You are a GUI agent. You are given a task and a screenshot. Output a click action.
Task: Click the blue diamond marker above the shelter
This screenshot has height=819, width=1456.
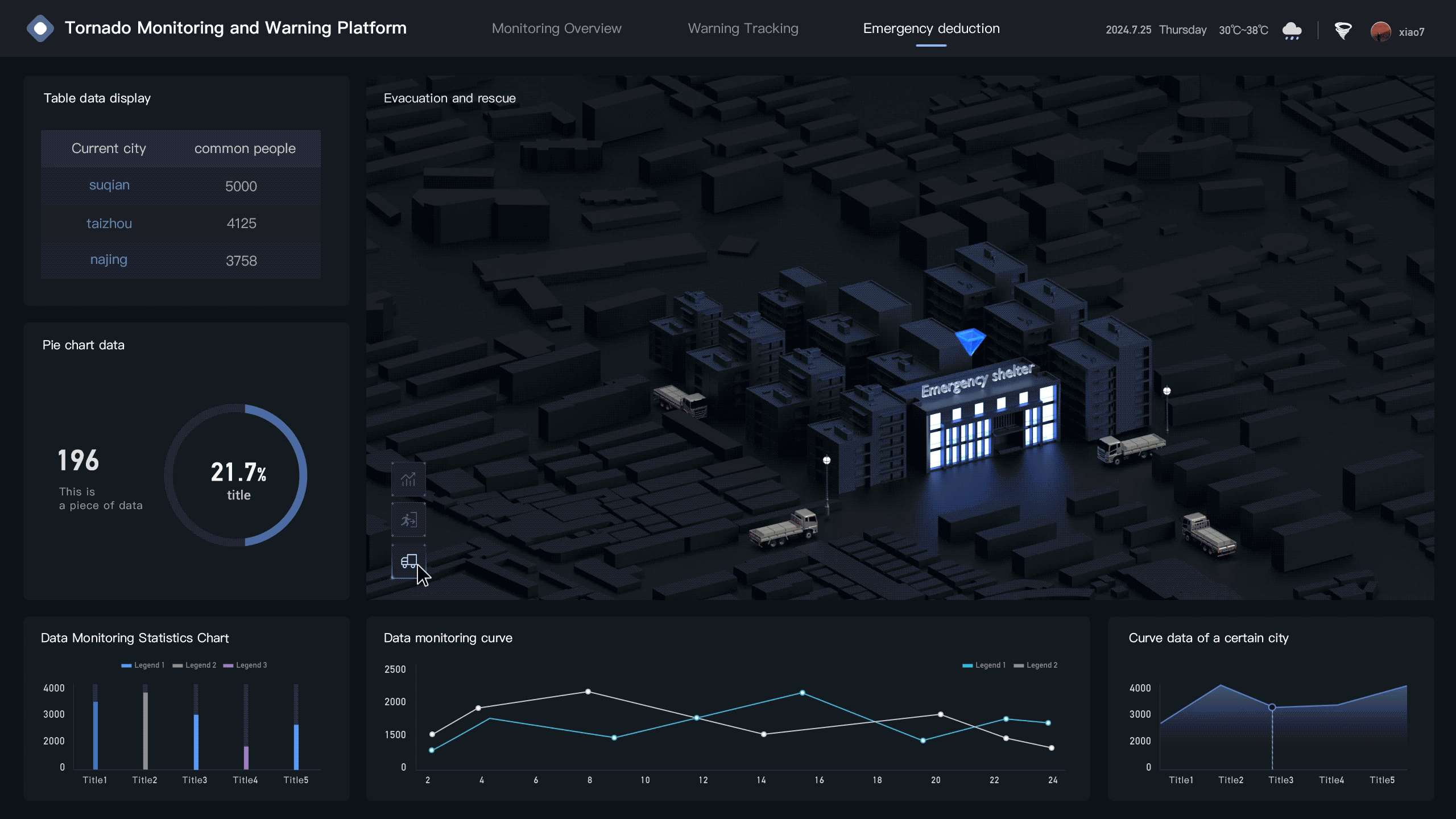click(x=970, y=341)
